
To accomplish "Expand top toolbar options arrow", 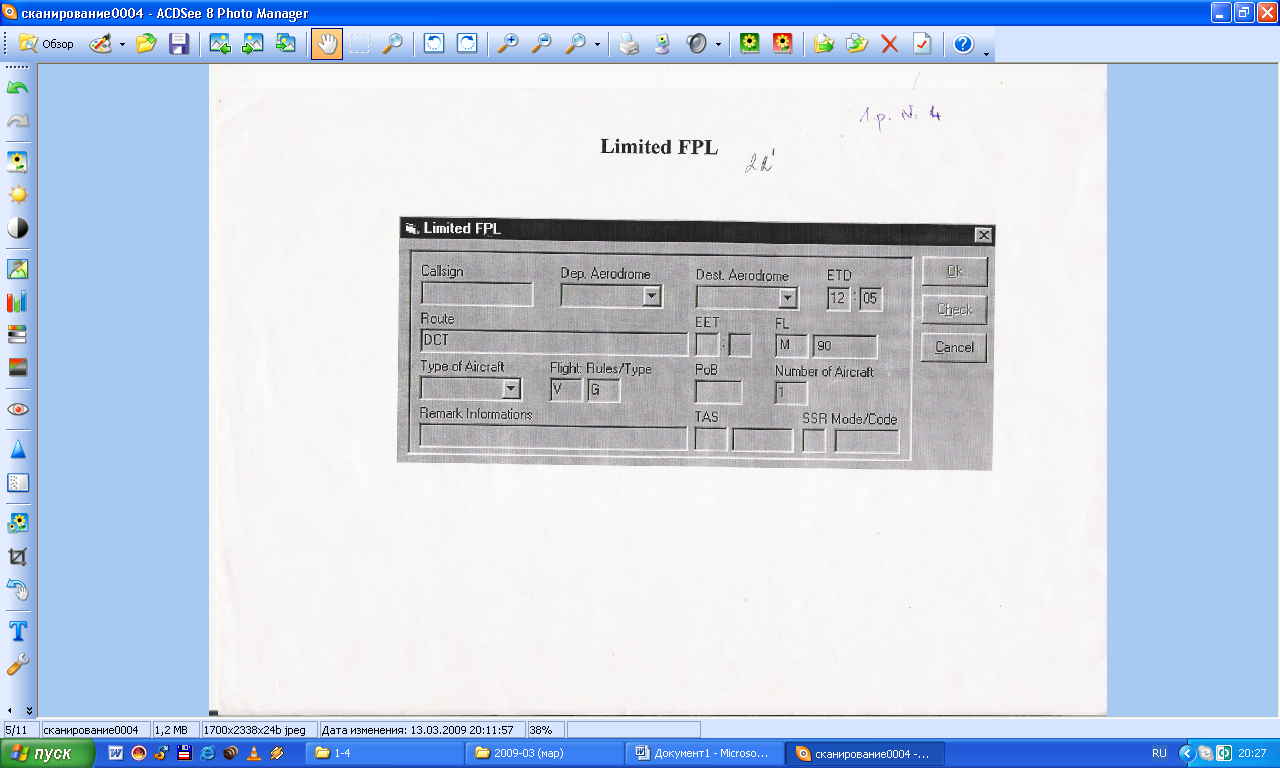I will (x=986, y=54).
